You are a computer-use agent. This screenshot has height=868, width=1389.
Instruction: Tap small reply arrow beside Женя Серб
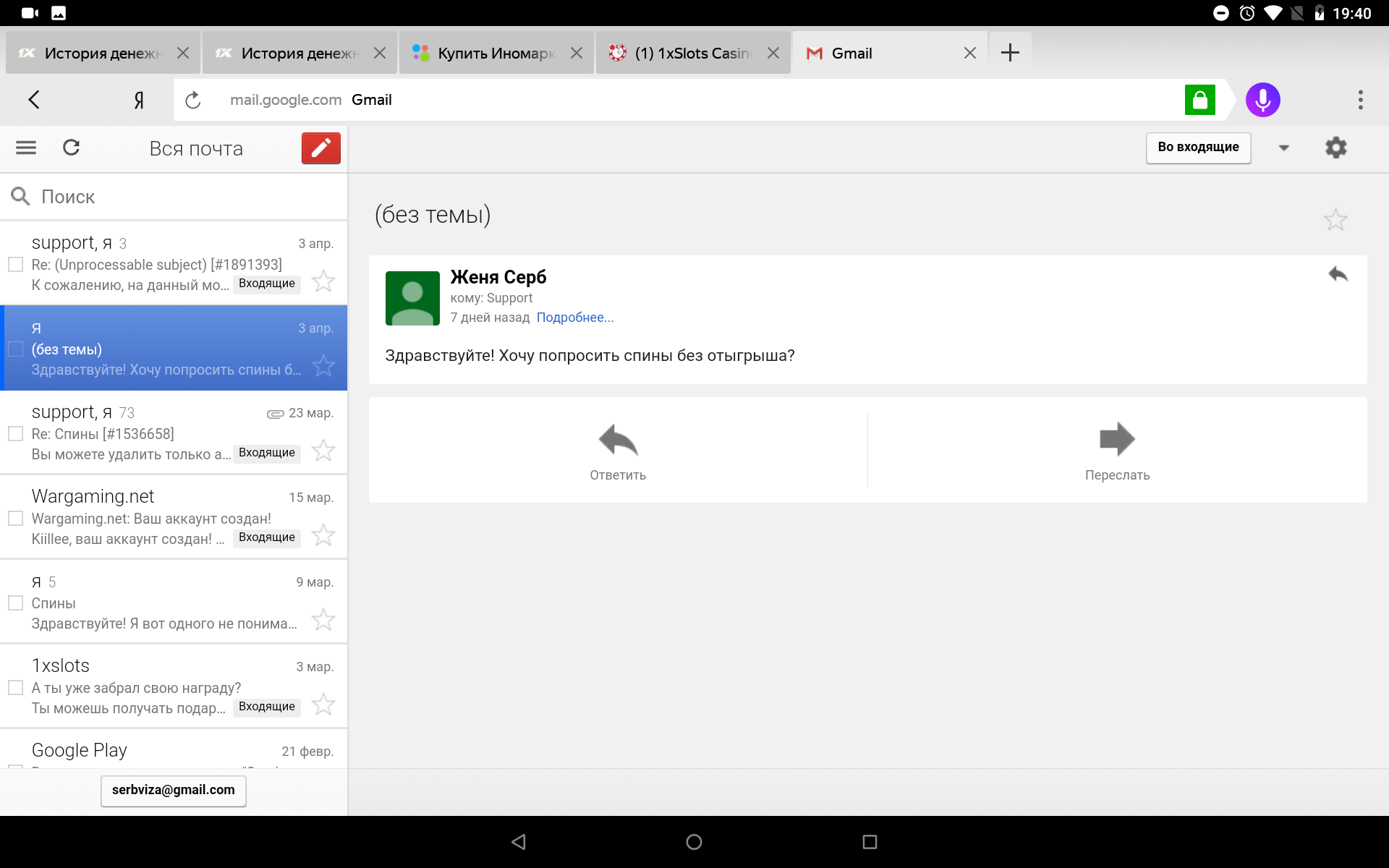(x=1338, y=274)
